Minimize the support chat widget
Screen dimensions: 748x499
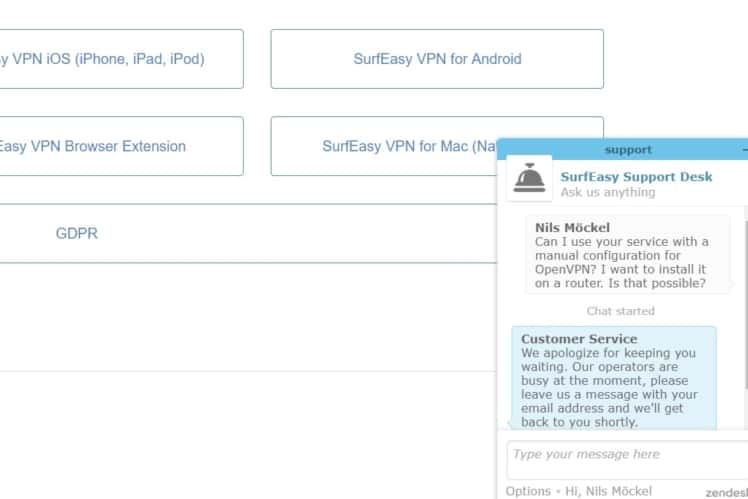tap(745, 150)
